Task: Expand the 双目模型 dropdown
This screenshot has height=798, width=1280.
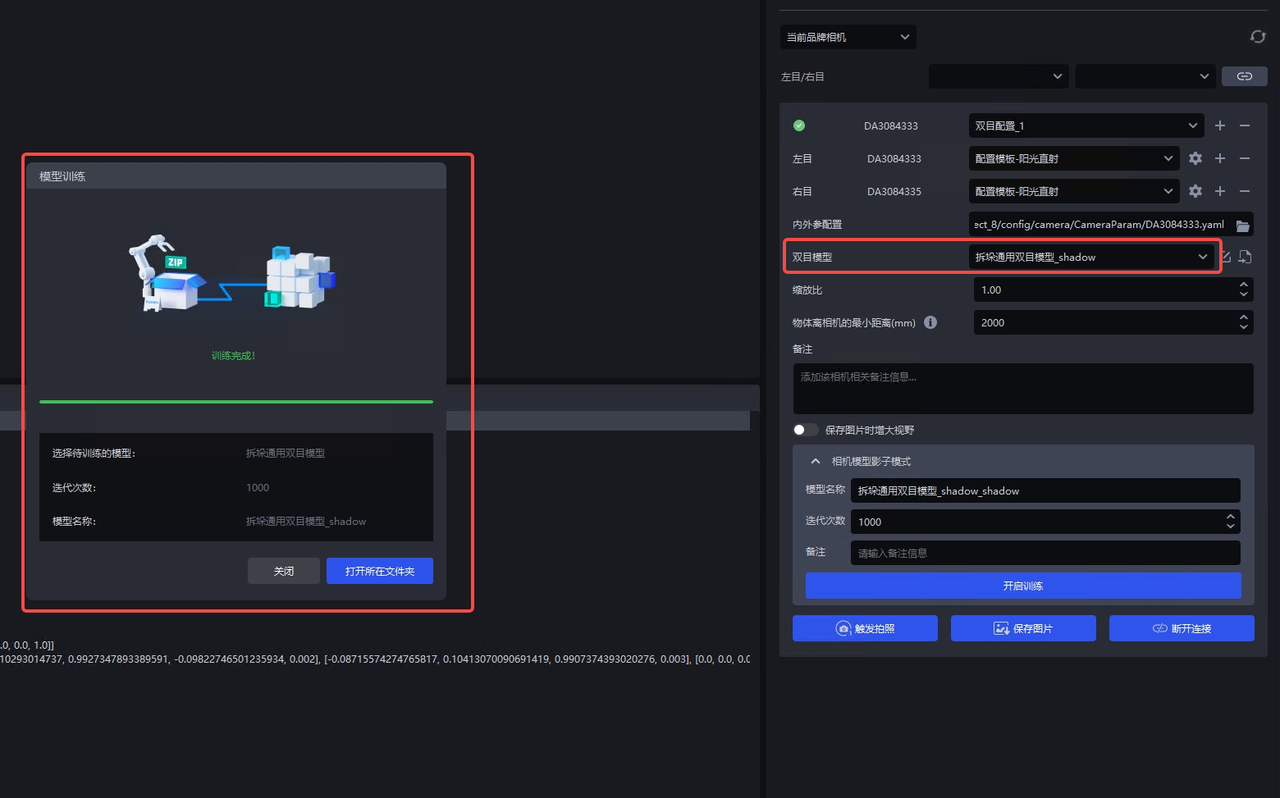Action: [x=1093, y=257]
